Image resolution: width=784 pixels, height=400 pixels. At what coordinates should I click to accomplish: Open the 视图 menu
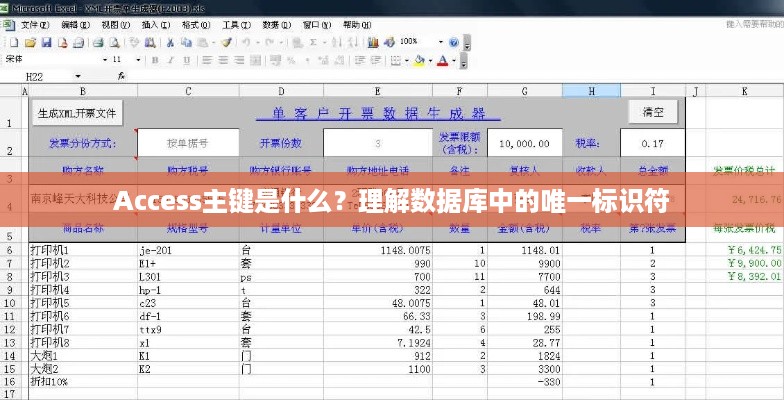[x=116, y=24]
